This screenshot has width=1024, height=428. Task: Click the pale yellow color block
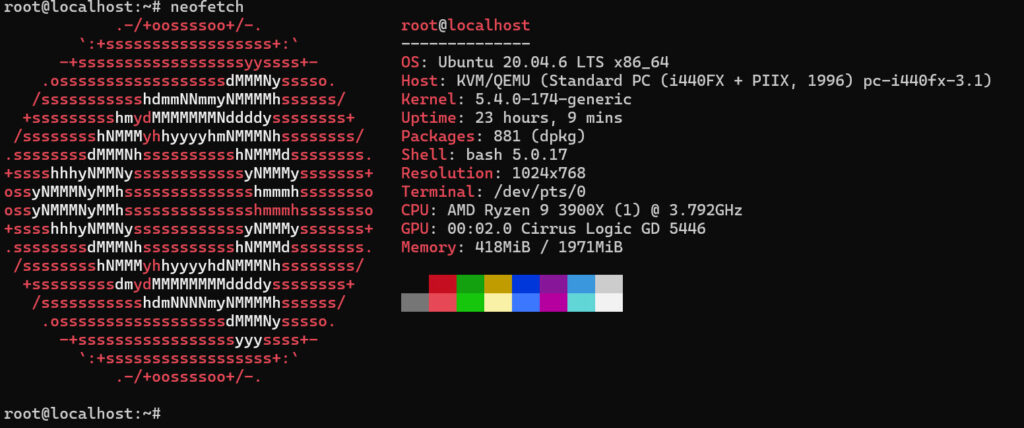pyautogui.click(x=498, y=302)
